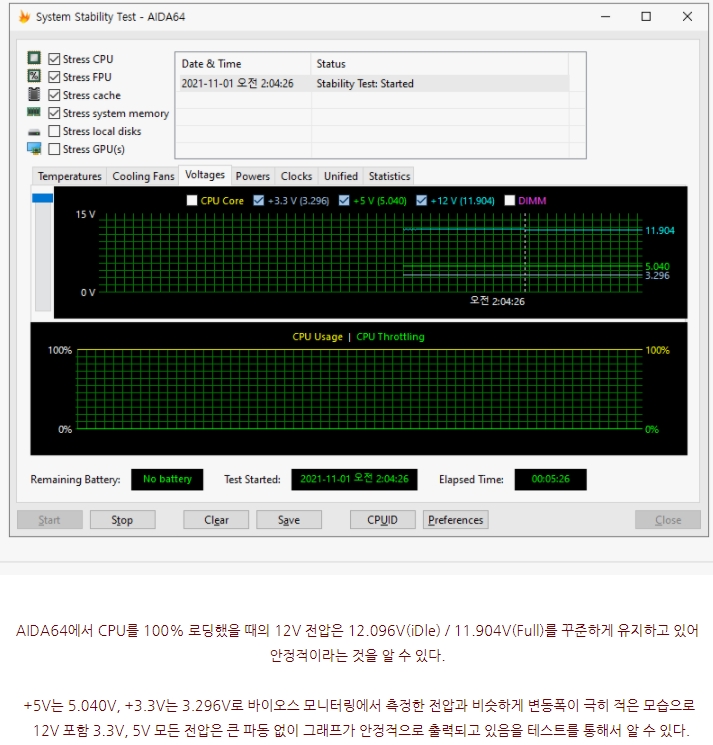Click the CPU Usage graph label

click(x=317, y=337)
